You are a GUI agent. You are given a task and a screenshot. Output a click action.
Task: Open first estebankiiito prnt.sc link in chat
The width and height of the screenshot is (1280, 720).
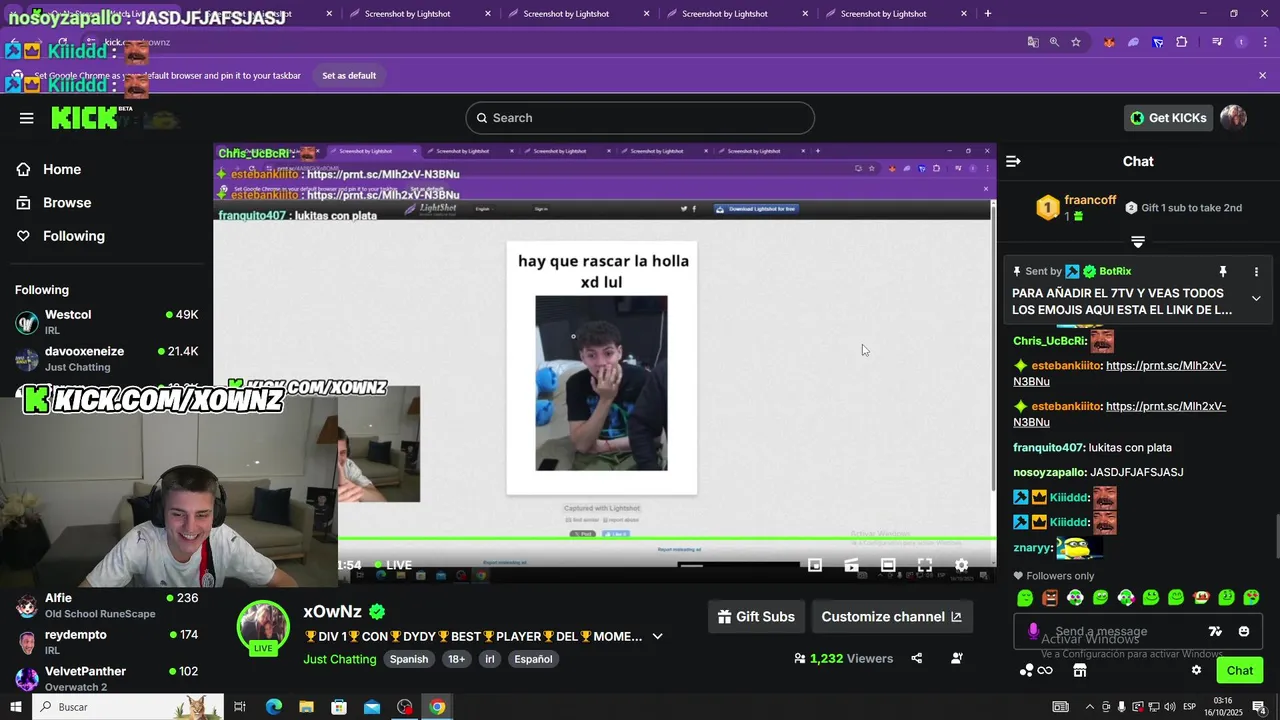[x=1120, y=373]
